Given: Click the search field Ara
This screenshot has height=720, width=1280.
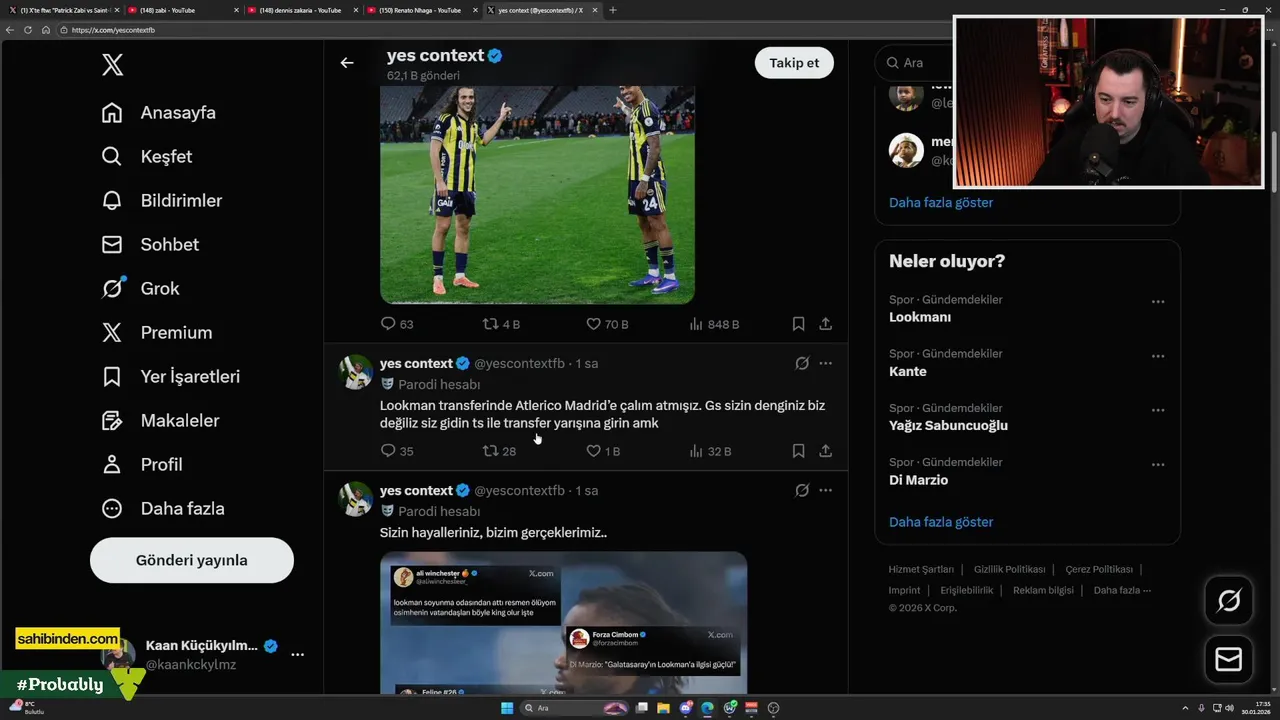Looking at the screenshot, I should pos(913,63).
